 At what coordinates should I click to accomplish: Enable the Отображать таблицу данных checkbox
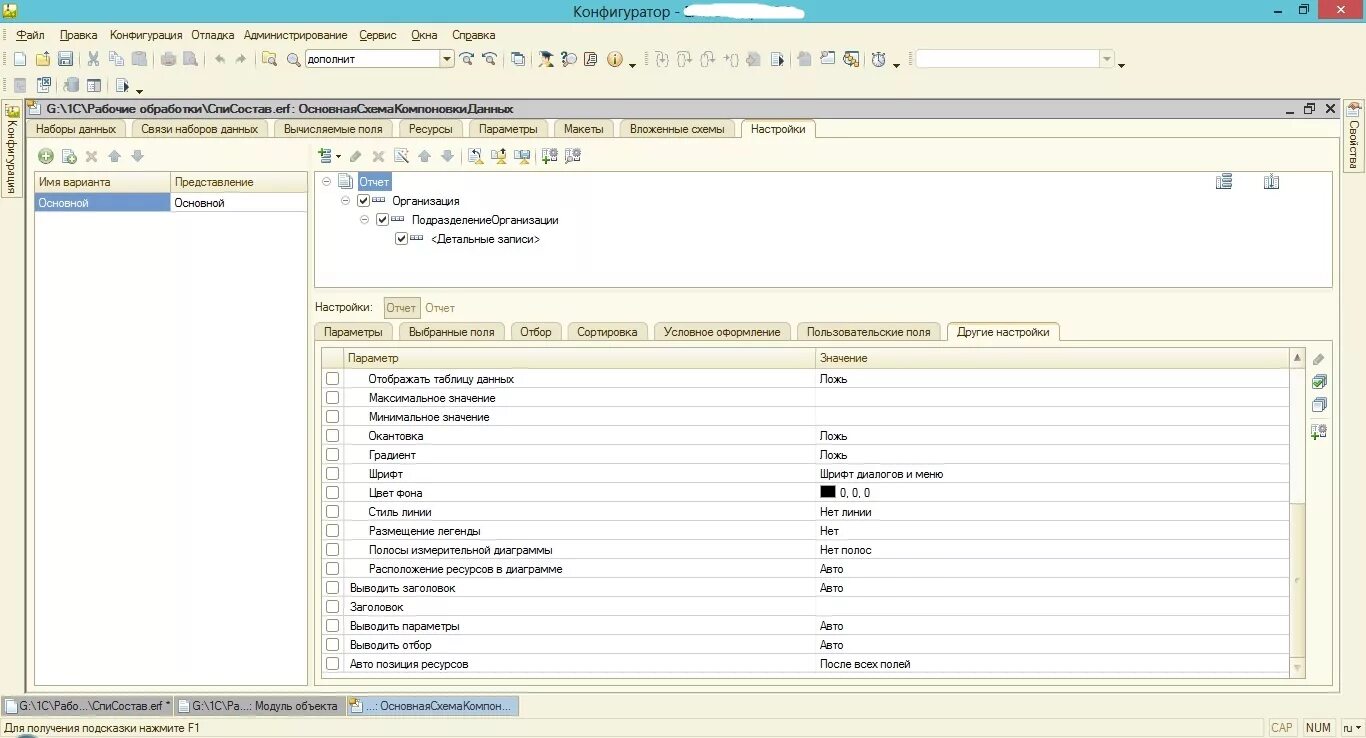pos(333,379)
